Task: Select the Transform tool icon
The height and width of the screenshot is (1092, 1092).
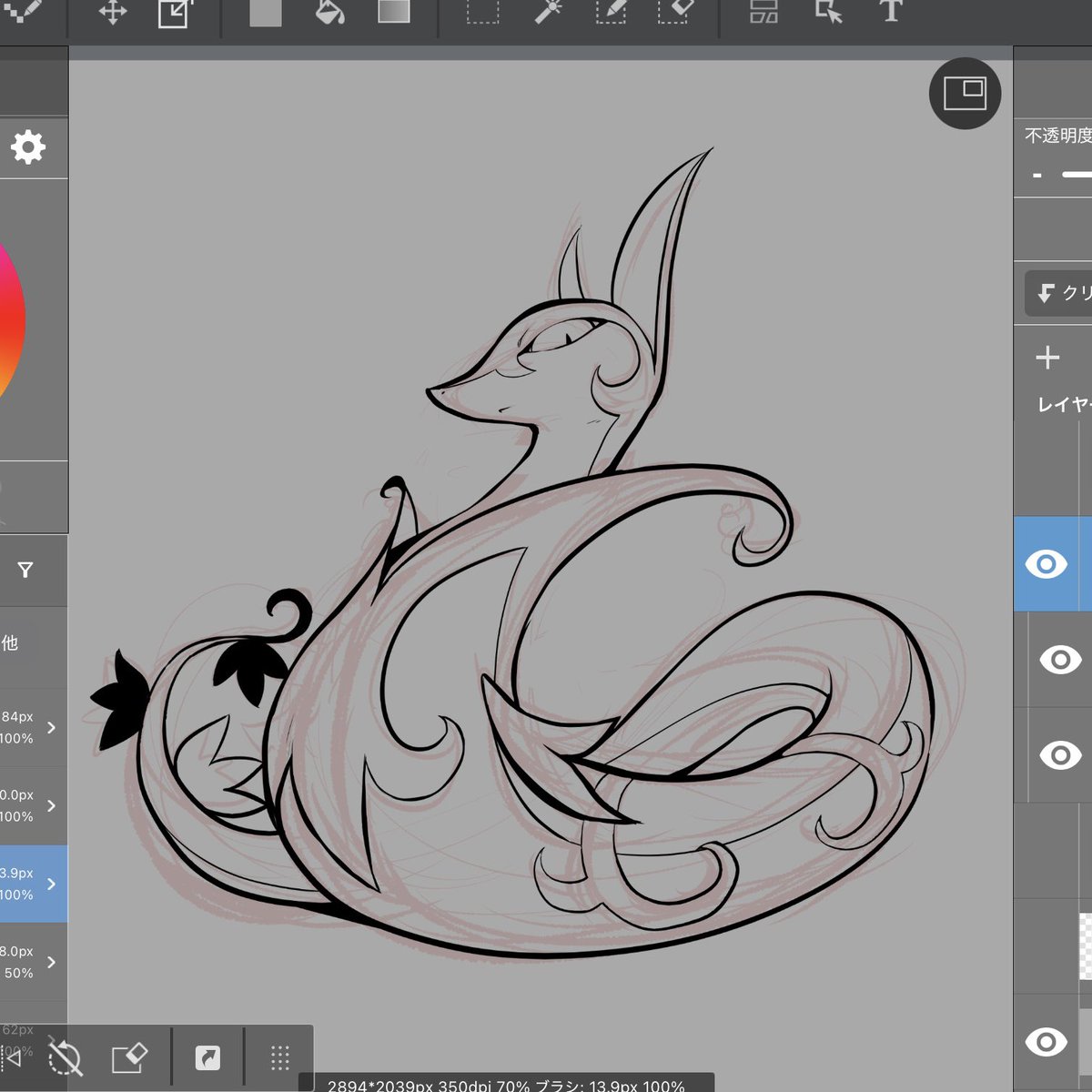Action: [x=175, y=13]
